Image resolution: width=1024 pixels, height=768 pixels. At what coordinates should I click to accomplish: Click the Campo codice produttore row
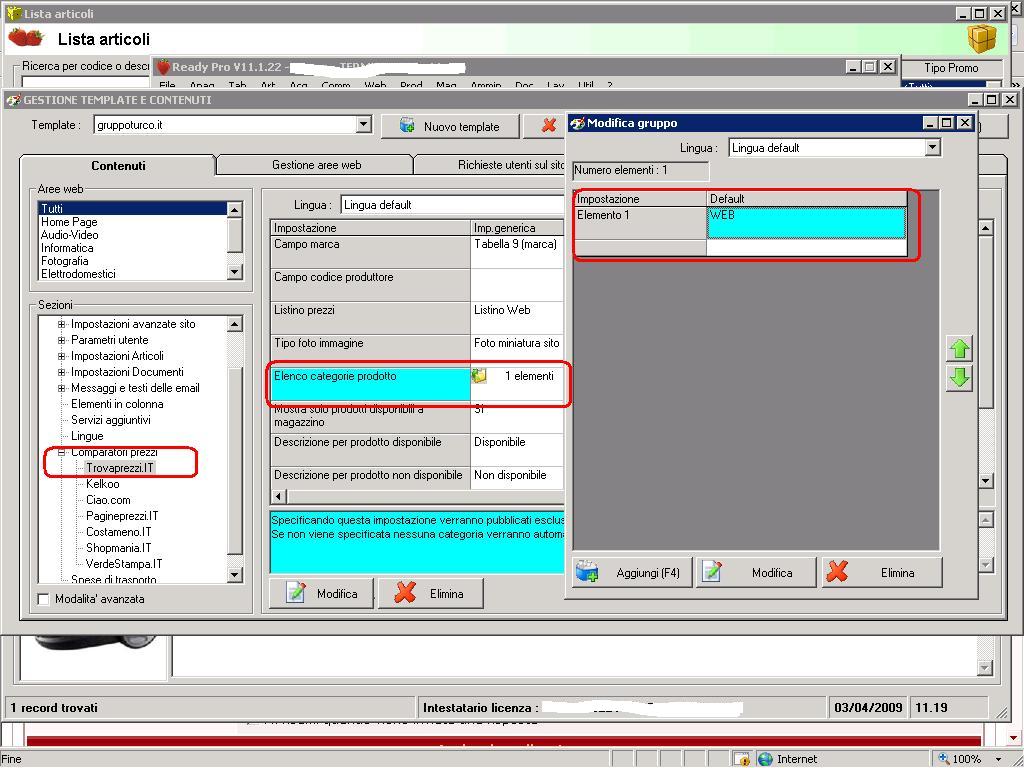[x=417, y=285]
